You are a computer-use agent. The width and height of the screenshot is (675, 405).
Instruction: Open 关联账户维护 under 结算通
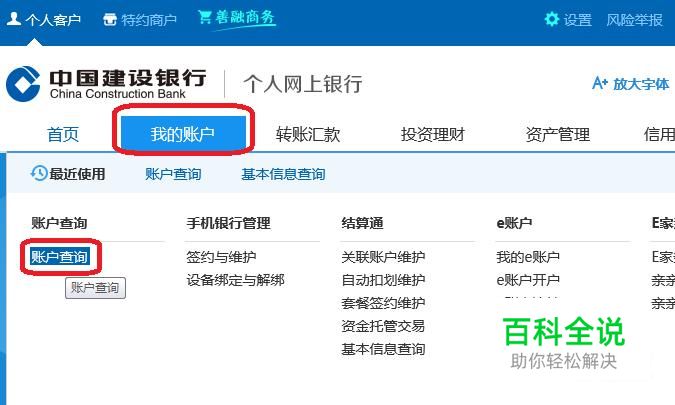tap(383, 257)
